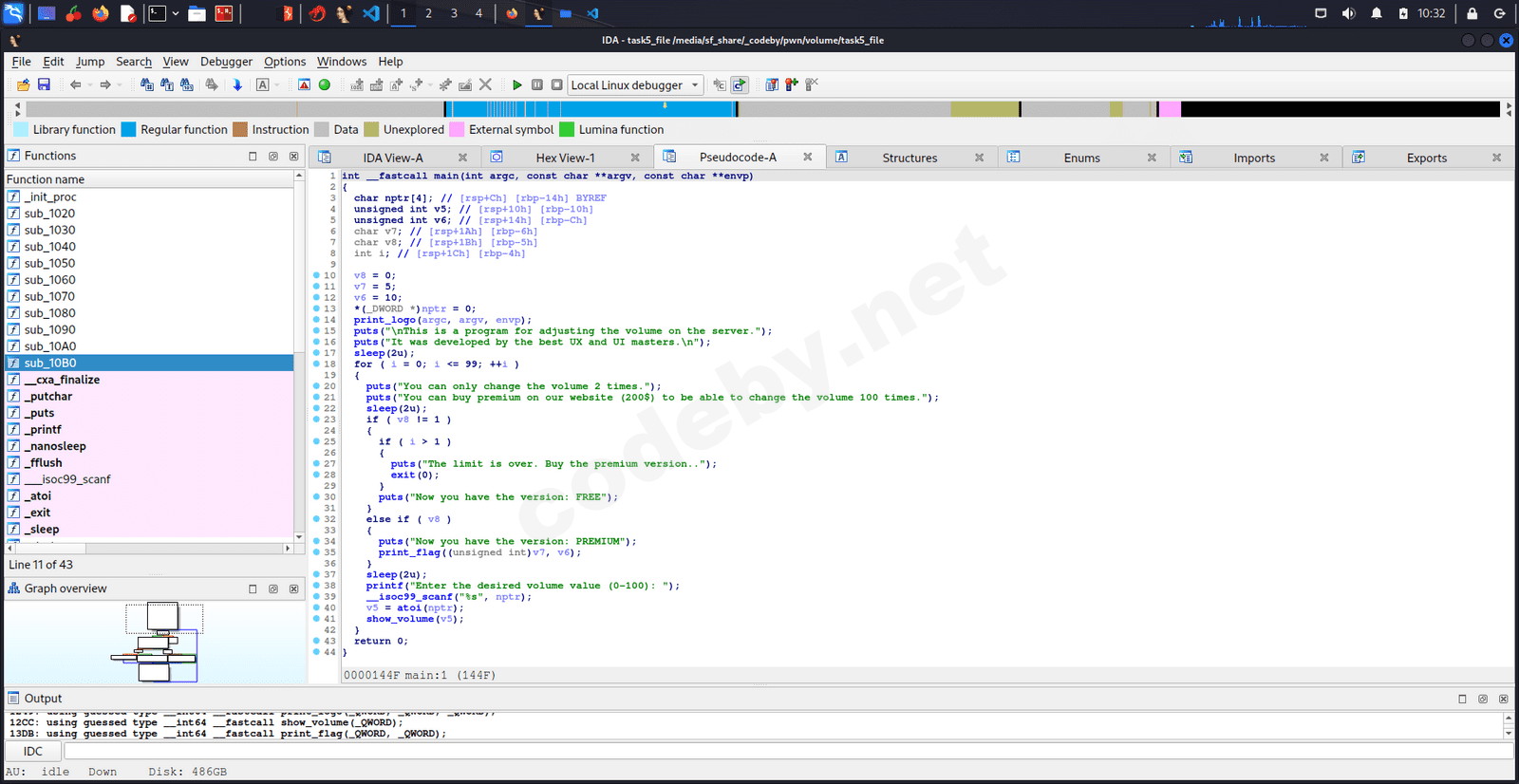Open the Debugger menu

click(226, 62)
